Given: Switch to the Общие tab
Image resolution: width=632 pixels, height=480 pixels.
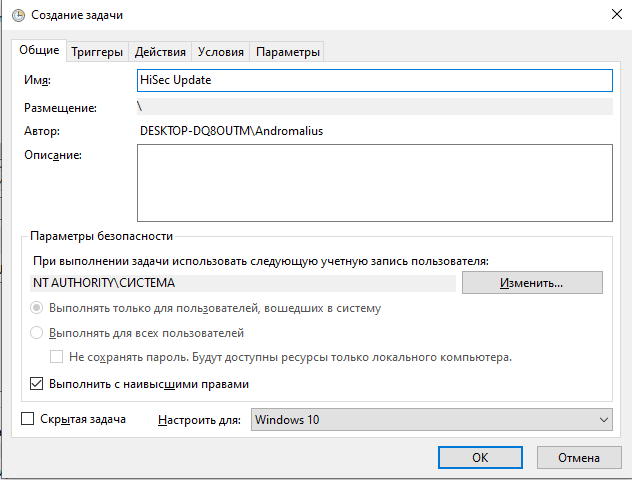Looking at the screenshot, I should coord(39,50).
